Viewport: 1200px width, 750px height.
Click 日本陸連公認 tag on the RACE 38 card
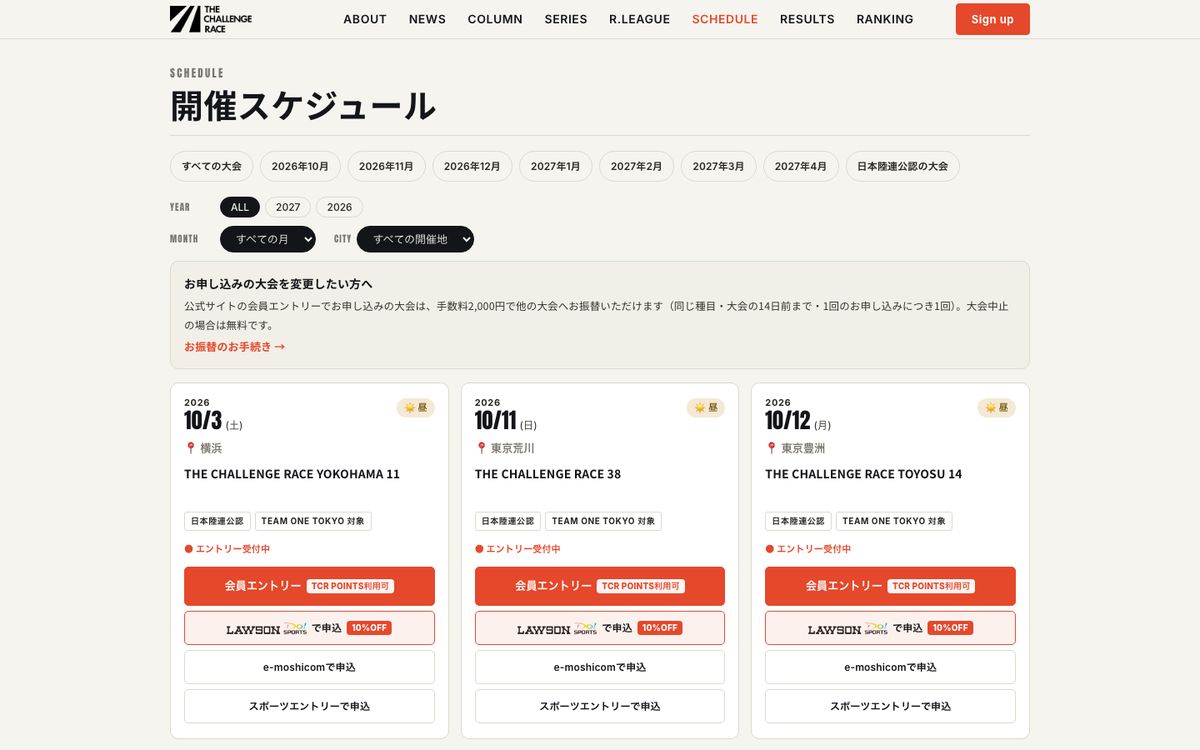tap(508, 521)
